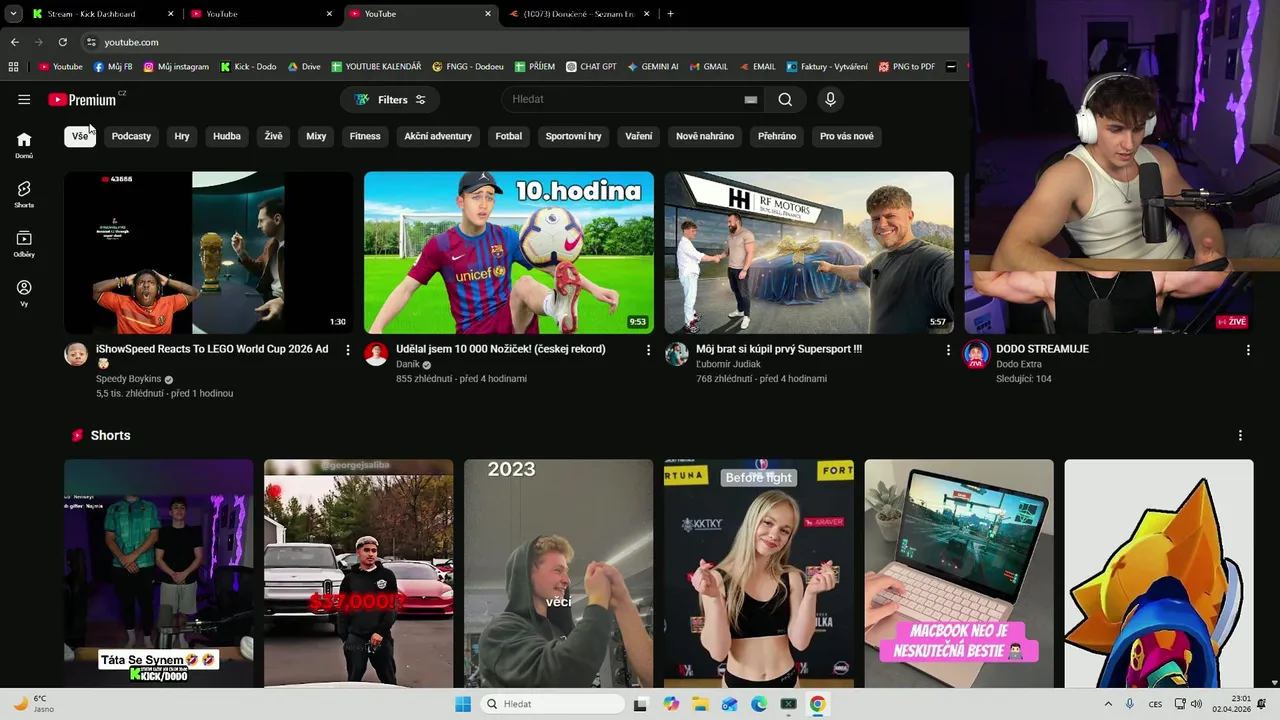Viewport: 1280px width, 720px height.
Task: Open the GEMINI AI bookmark
Action: (x=653, y=67)
